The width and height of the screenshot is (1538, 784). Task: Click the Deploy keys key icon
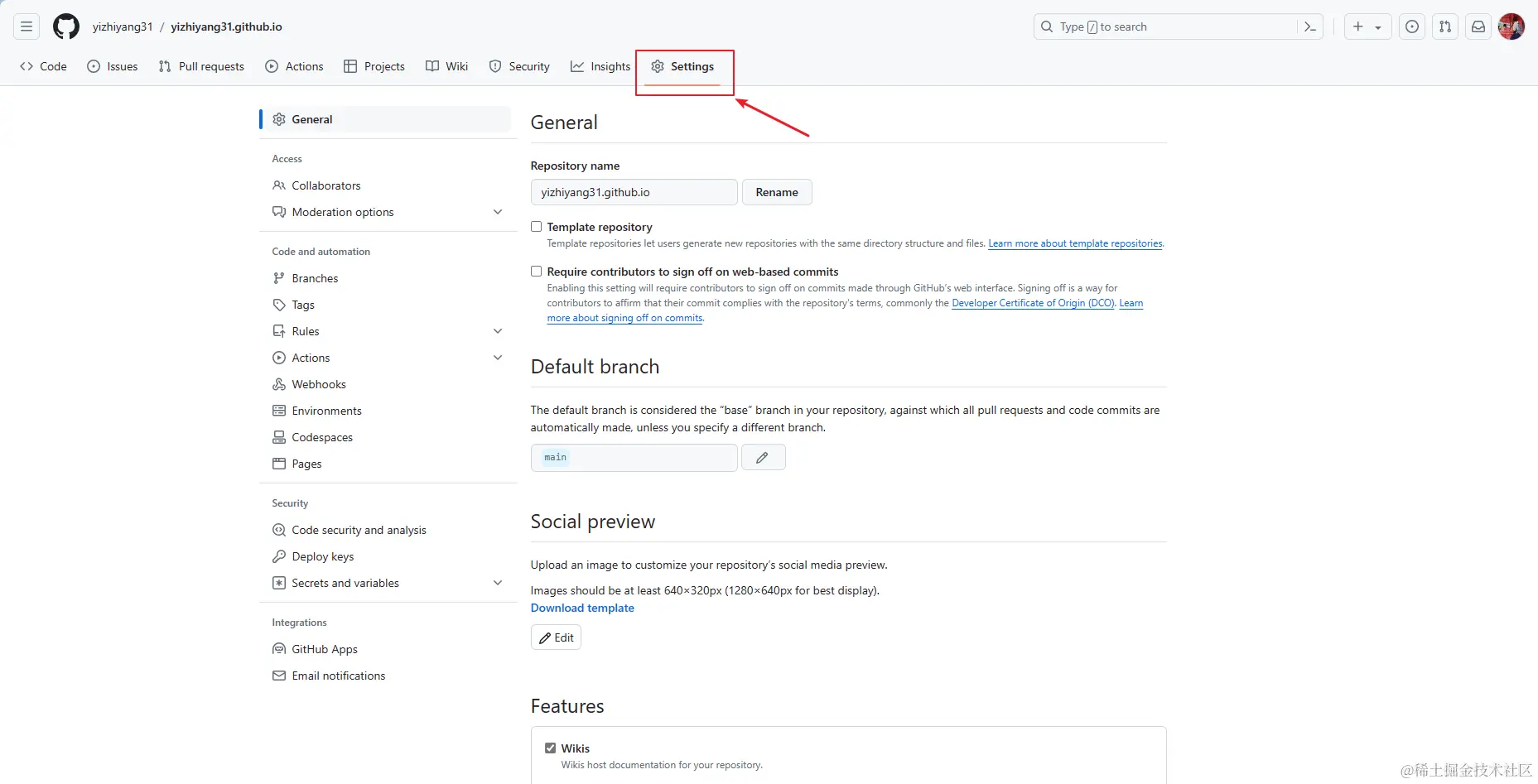(x=279, y=556)
